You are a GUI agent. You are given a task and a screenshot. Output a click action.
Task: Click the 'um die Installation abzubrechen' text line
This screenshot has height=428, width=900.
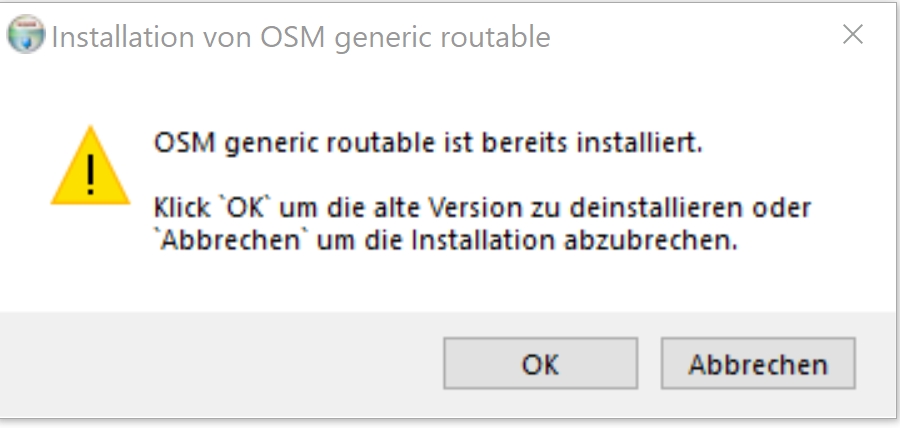tap(445, 241)
